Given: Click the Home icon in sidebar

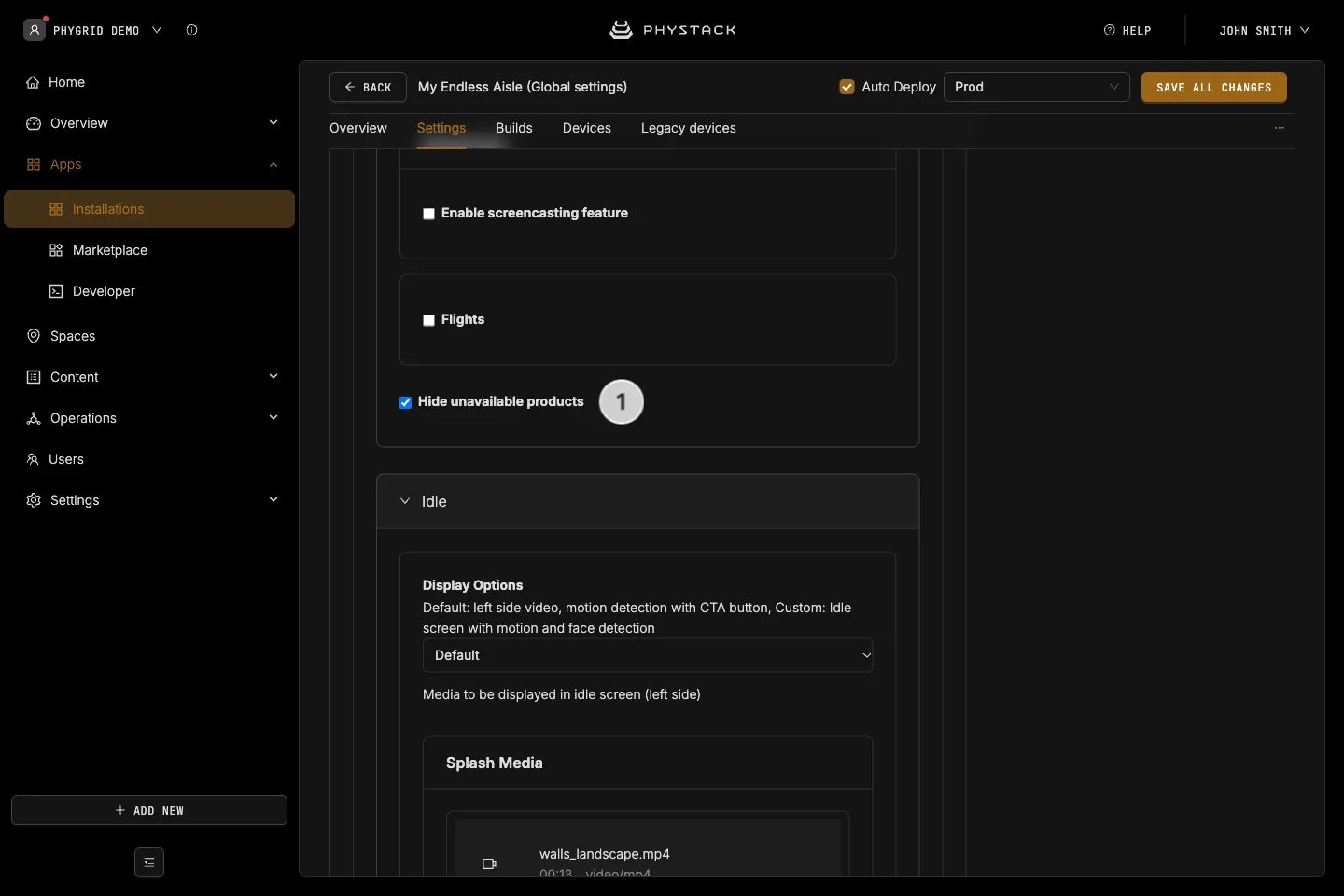Looking at the screenshot, I should pyautogui.click(x=33, y=82).
